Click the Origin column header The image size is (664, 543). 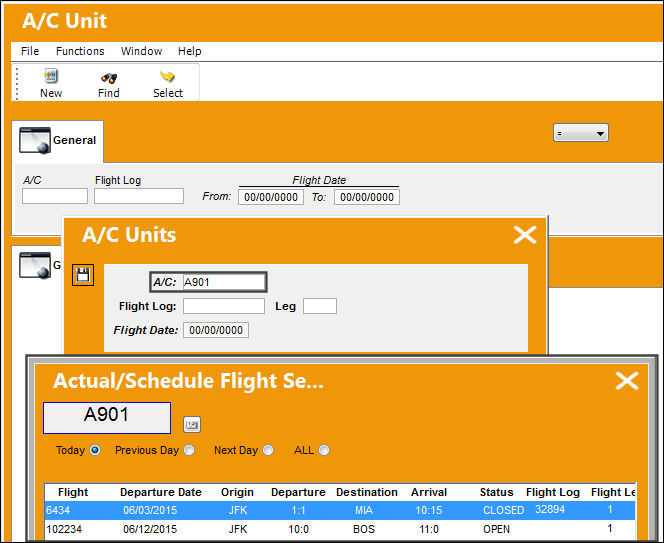[x=237, y=492]
